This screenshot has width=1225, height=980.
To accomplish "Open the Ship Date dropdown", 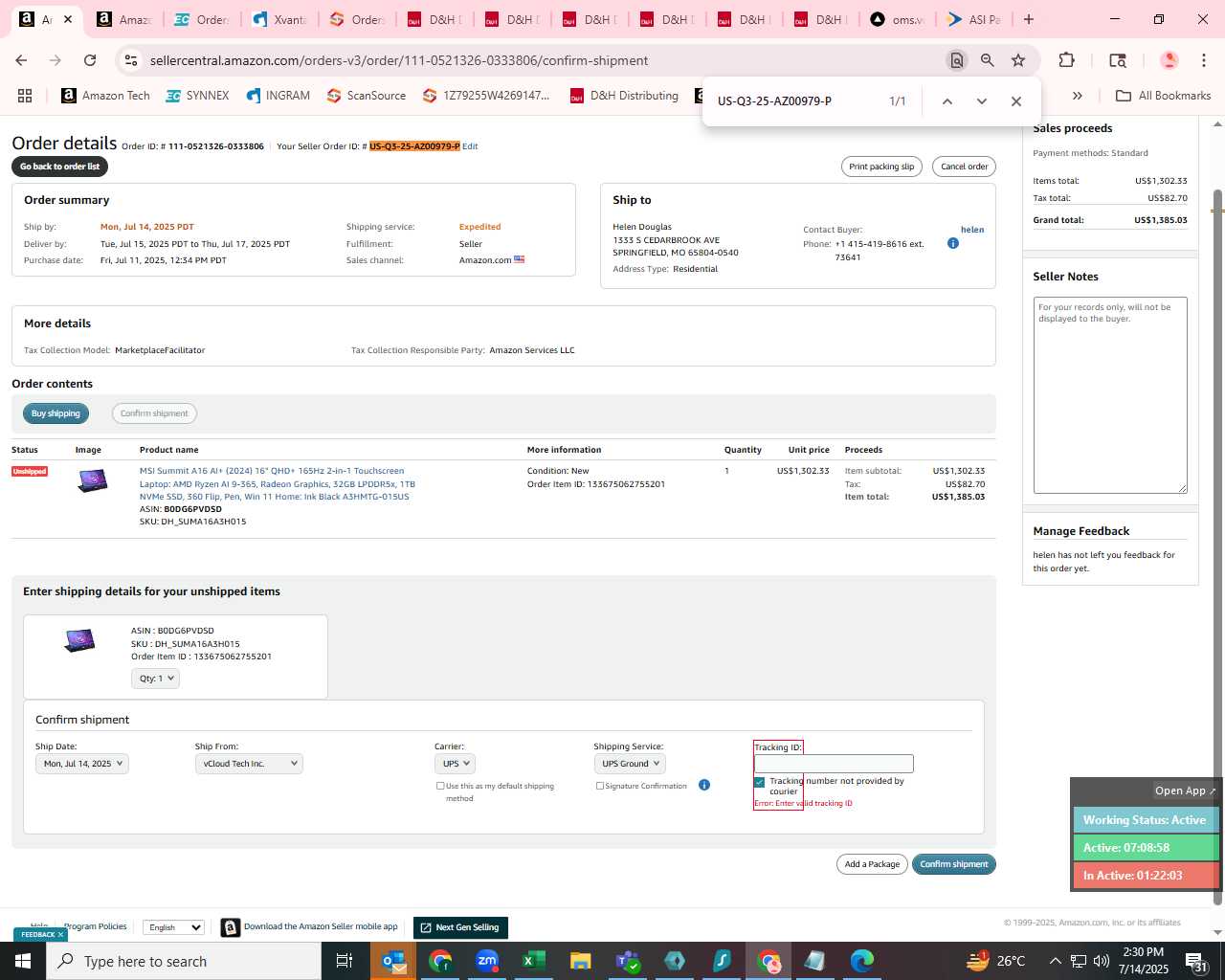I will (81, 764).
